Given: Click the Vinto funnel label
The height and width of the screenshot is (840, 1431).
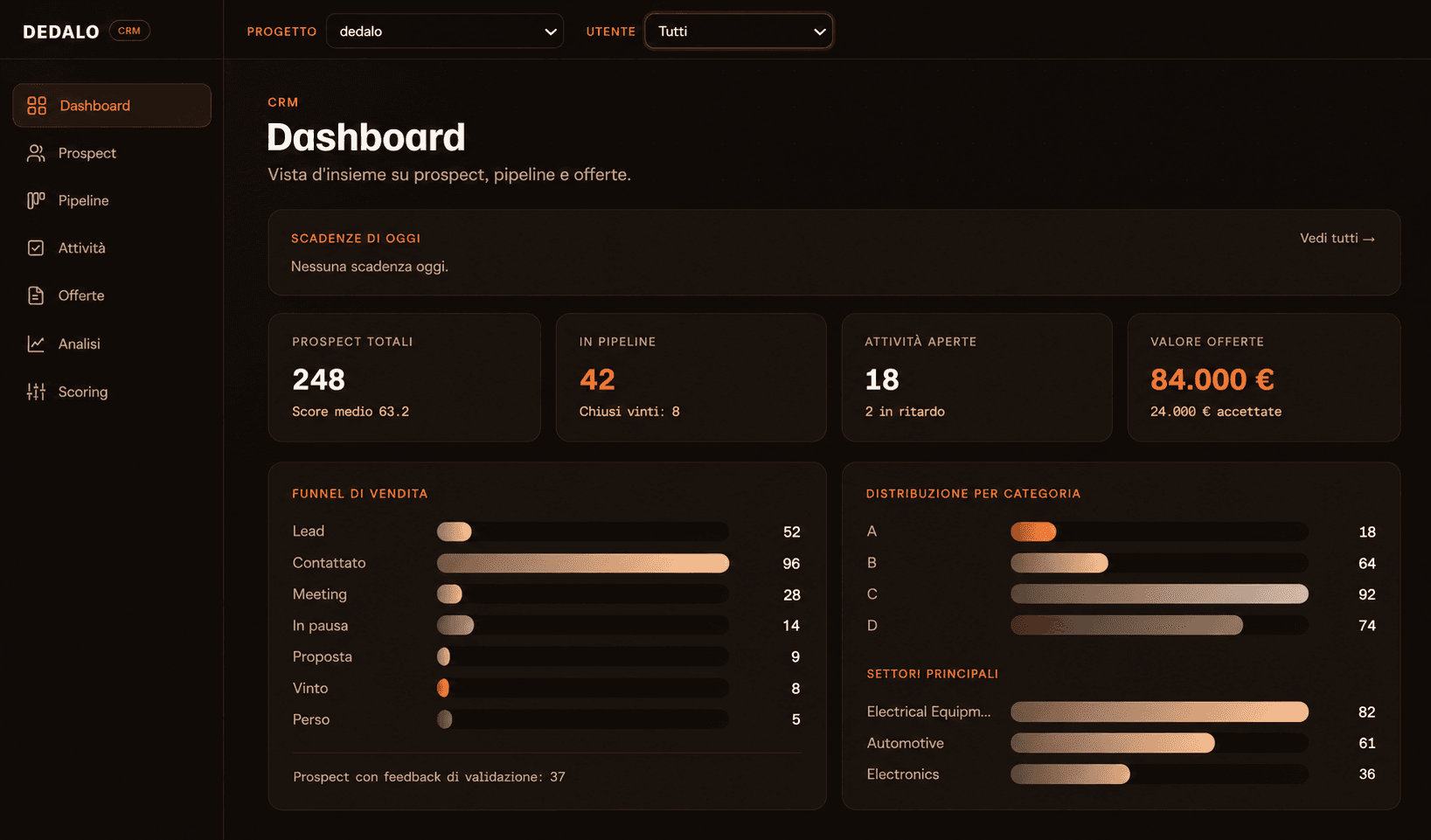Looking at the screenshot, I should [310, 688].
